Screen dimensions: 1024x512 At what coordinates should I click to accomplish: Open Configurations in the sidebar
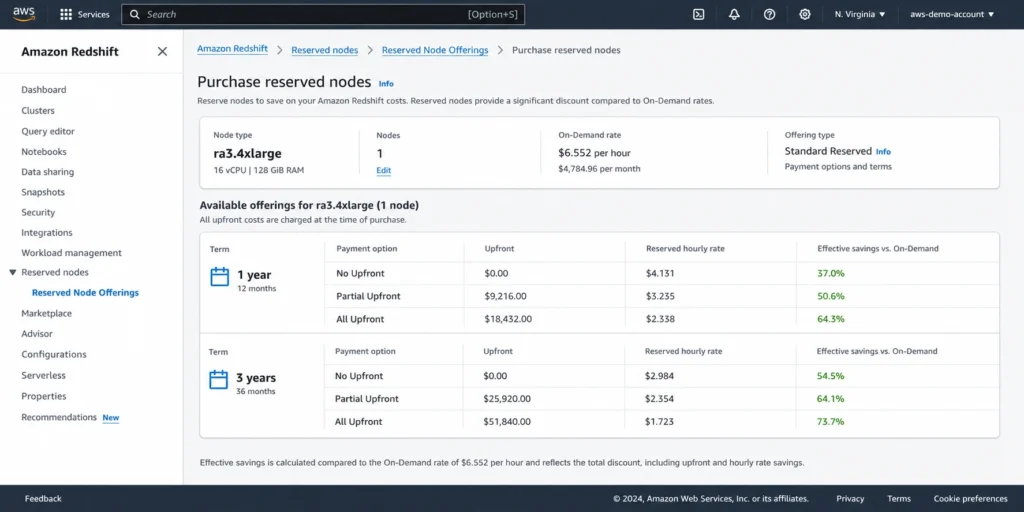point(54,355)
